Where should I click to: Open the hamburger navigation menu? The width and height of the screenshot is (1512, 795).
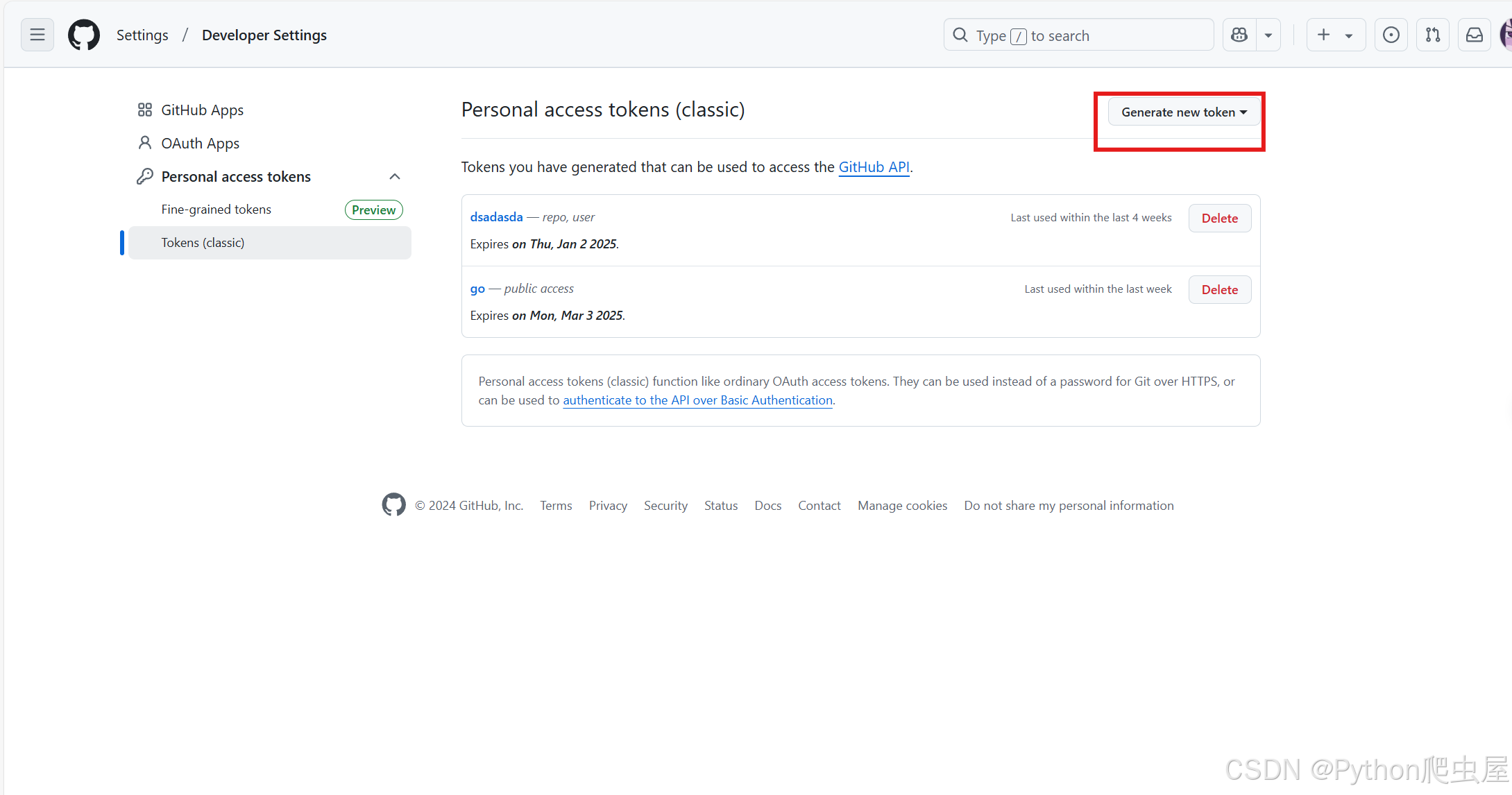click(x=37, y=35)
